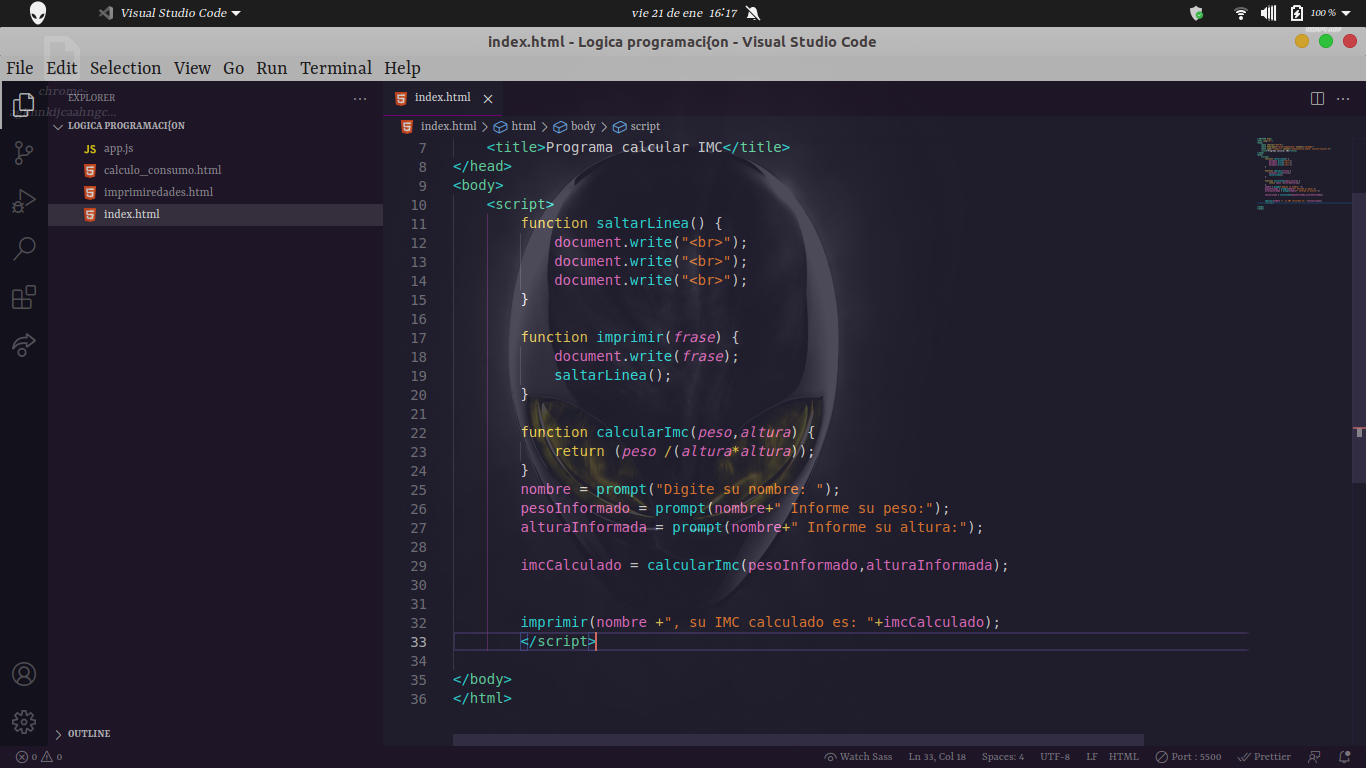This screenshot has width=1366, height=768.
Task: Click the Prettier status bar item
Action: [x=1264, y=757]
